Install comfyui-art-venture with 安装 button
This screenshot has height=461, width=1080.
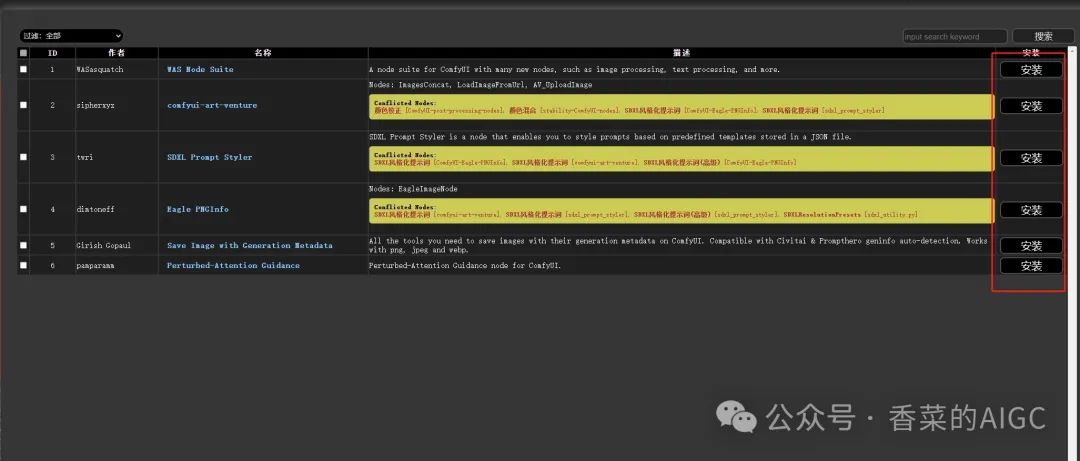tap(1031, 106)
